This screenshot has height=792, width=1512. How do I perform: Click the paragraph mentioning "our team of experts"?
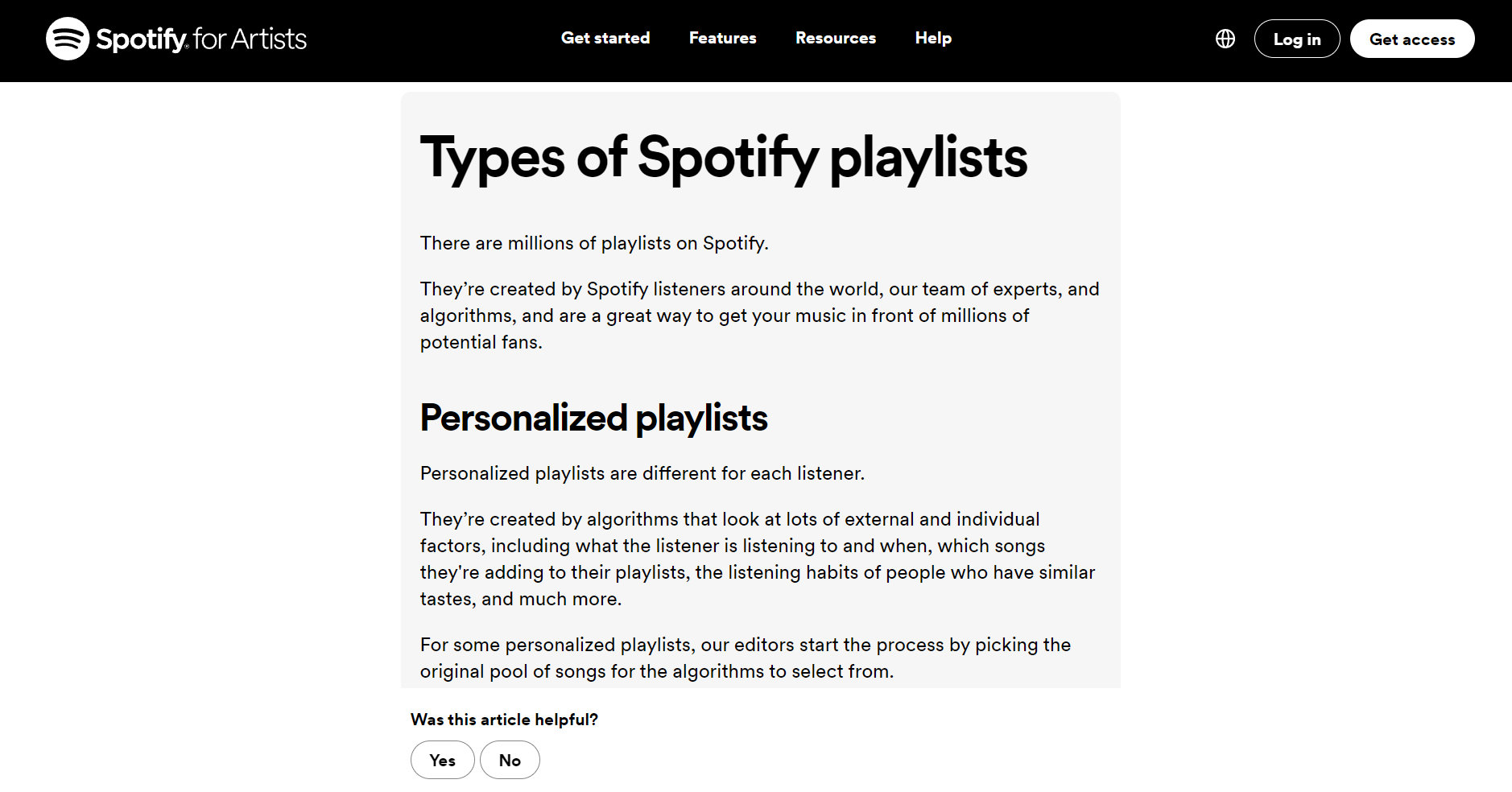[x=758, y=316]
